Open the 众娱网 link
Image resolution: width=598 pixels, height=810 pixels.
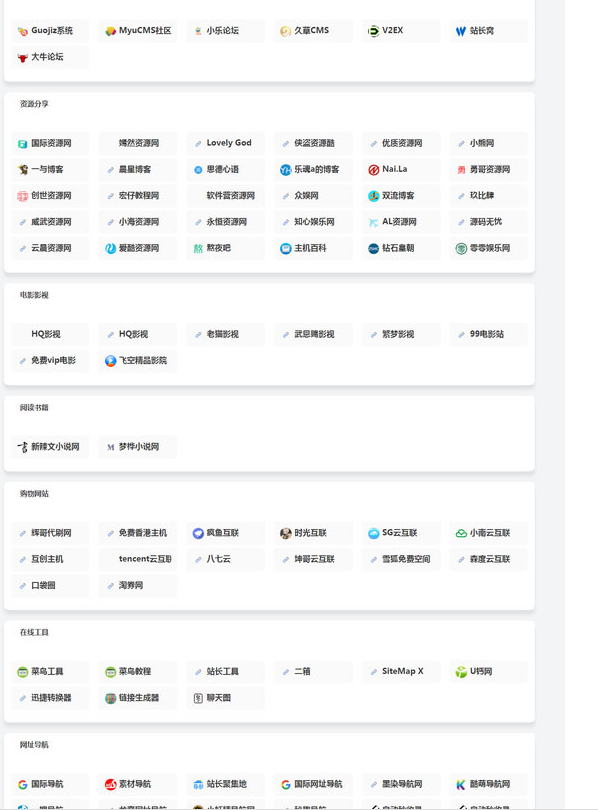click(306, 196)
